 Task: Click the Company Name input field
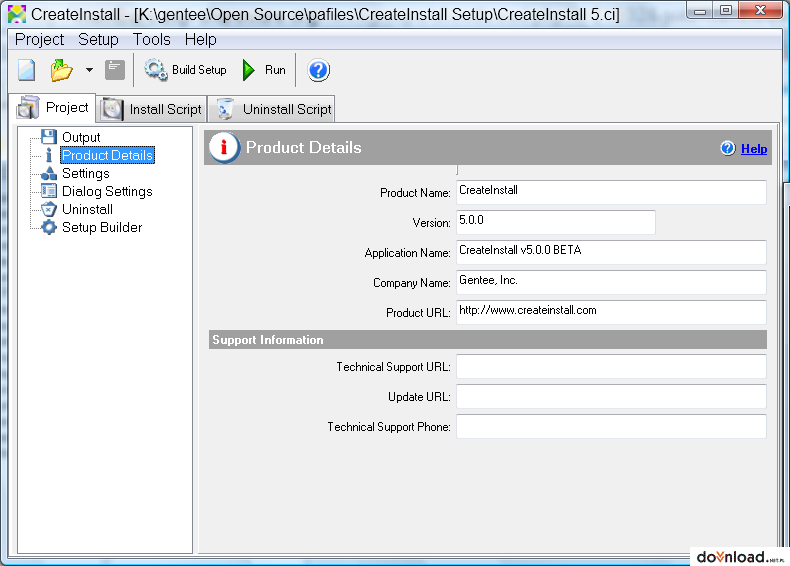pos(611,282)
